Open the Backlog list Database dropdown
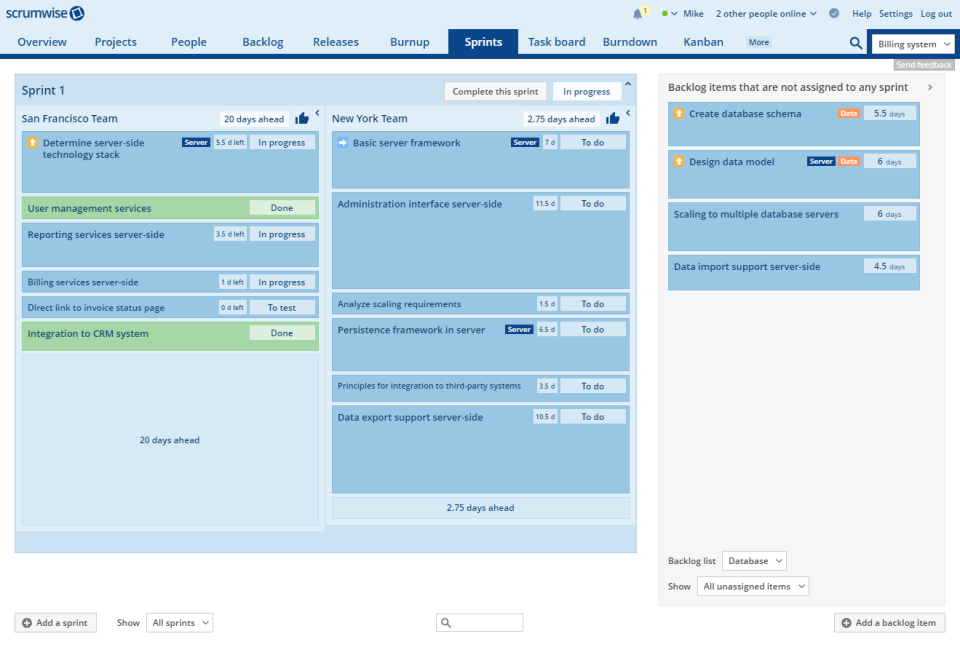 754,560
